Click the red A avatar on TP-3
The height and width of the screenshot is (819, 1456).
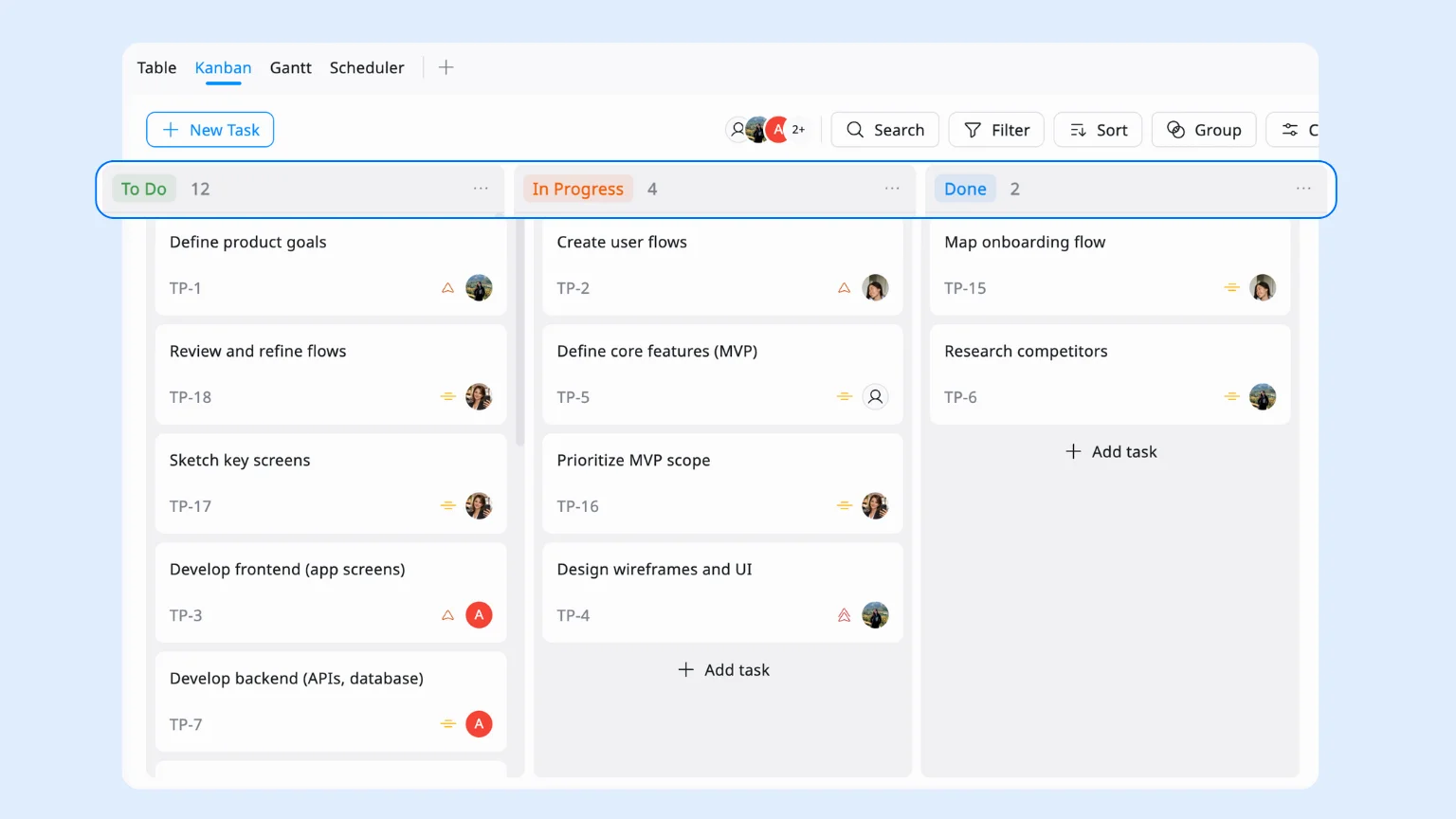click(x=479, y=615)
